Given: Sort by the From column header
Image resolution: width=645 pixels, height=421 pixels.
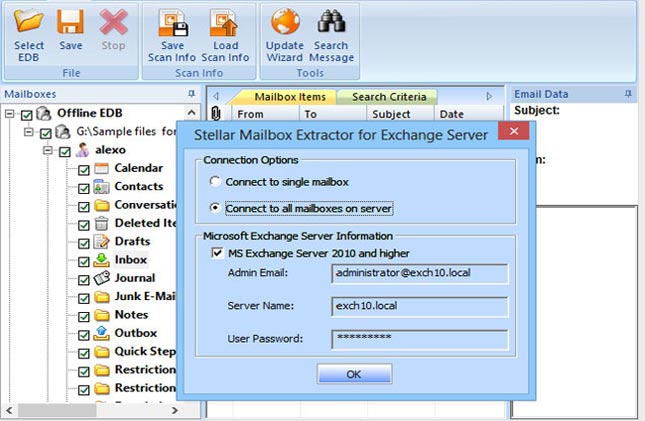Looking at the screenshot, I should coord(267,114).
